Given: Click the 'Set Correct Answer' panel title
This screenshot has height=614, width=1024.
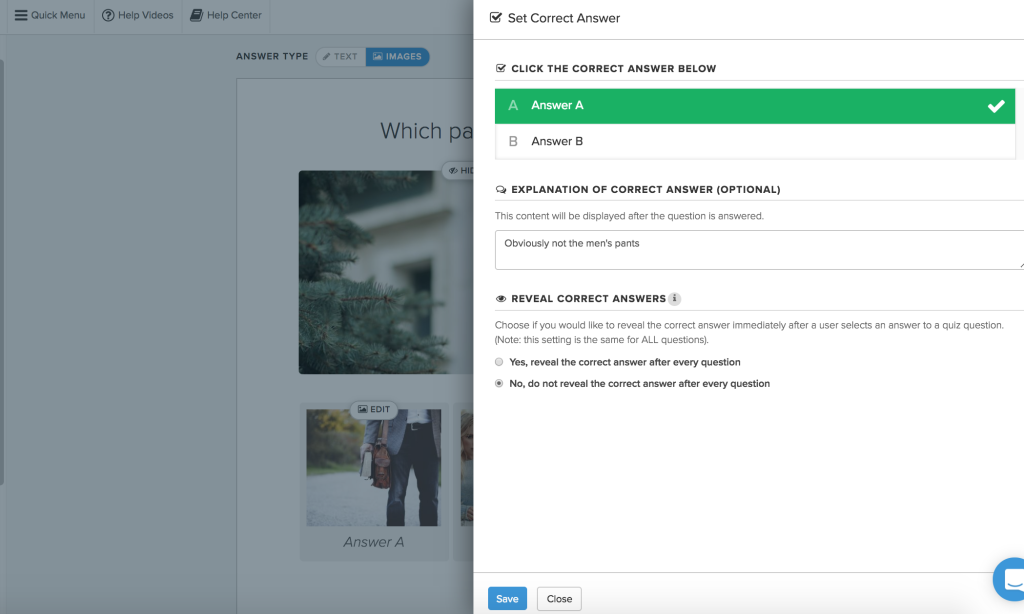Looking at the screenshot, I should [564, 18].
